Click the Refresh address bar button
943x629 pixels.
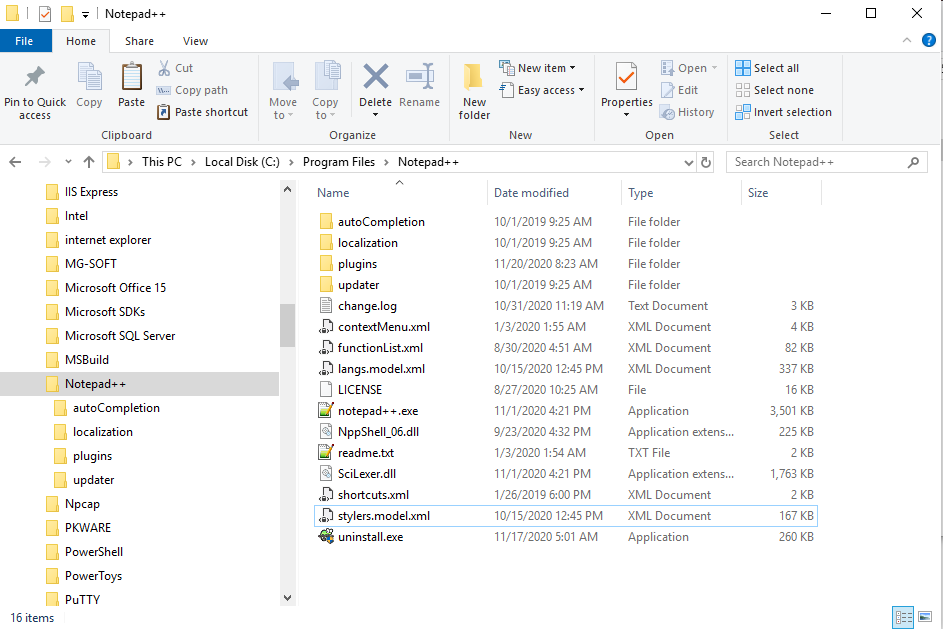coord(706,162)
